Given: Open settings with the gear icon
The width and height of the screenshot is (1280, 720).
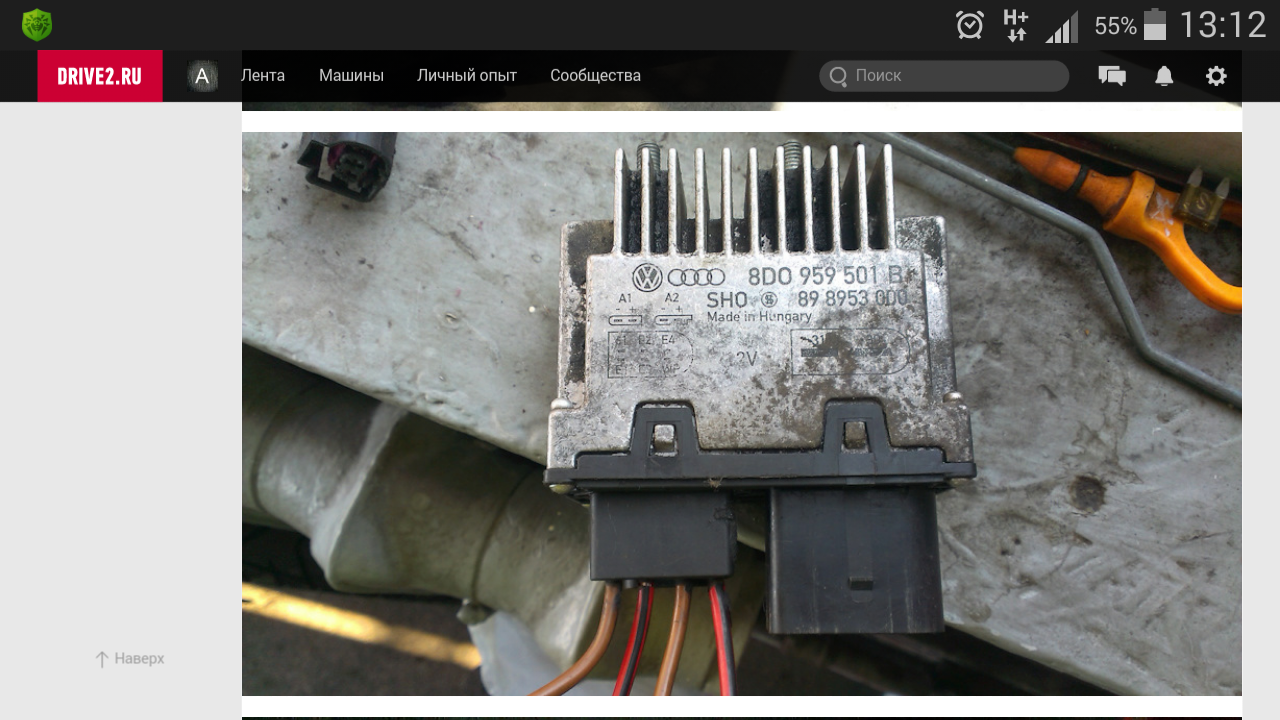Looking at the screenshot, I should coord(1216,76).
